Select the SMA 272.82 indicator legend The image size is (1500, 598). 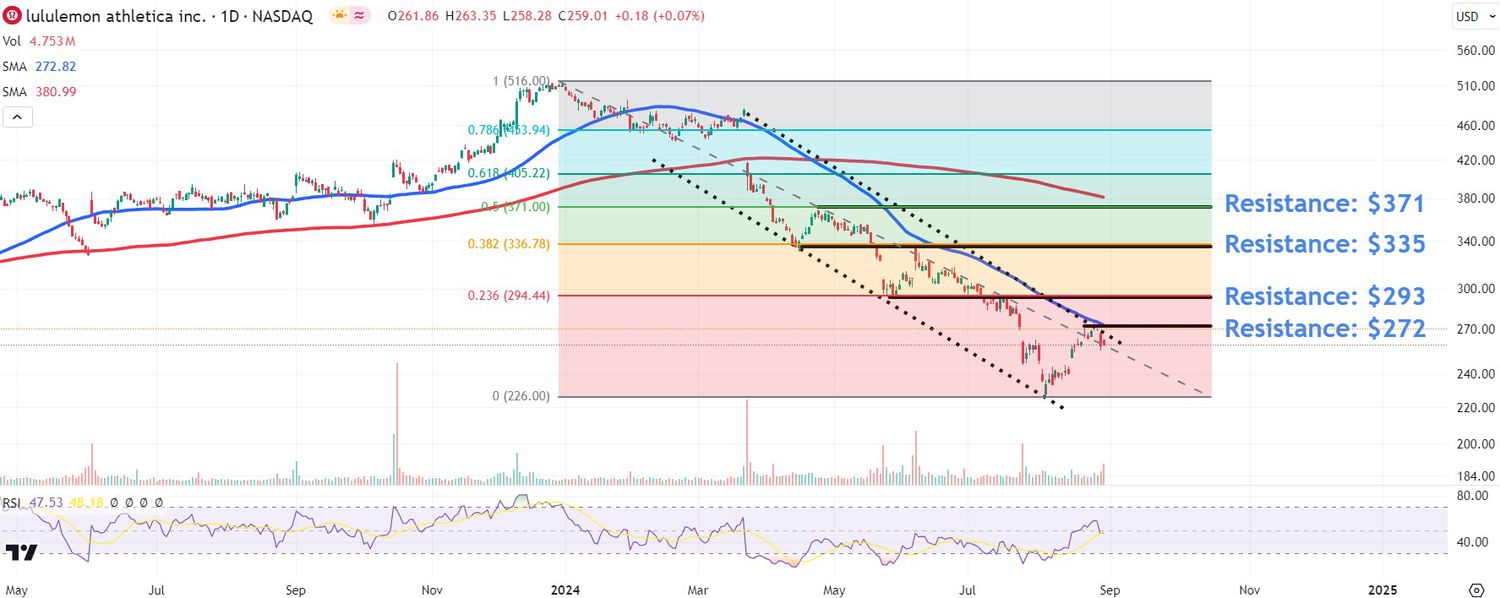coord(40,66)
